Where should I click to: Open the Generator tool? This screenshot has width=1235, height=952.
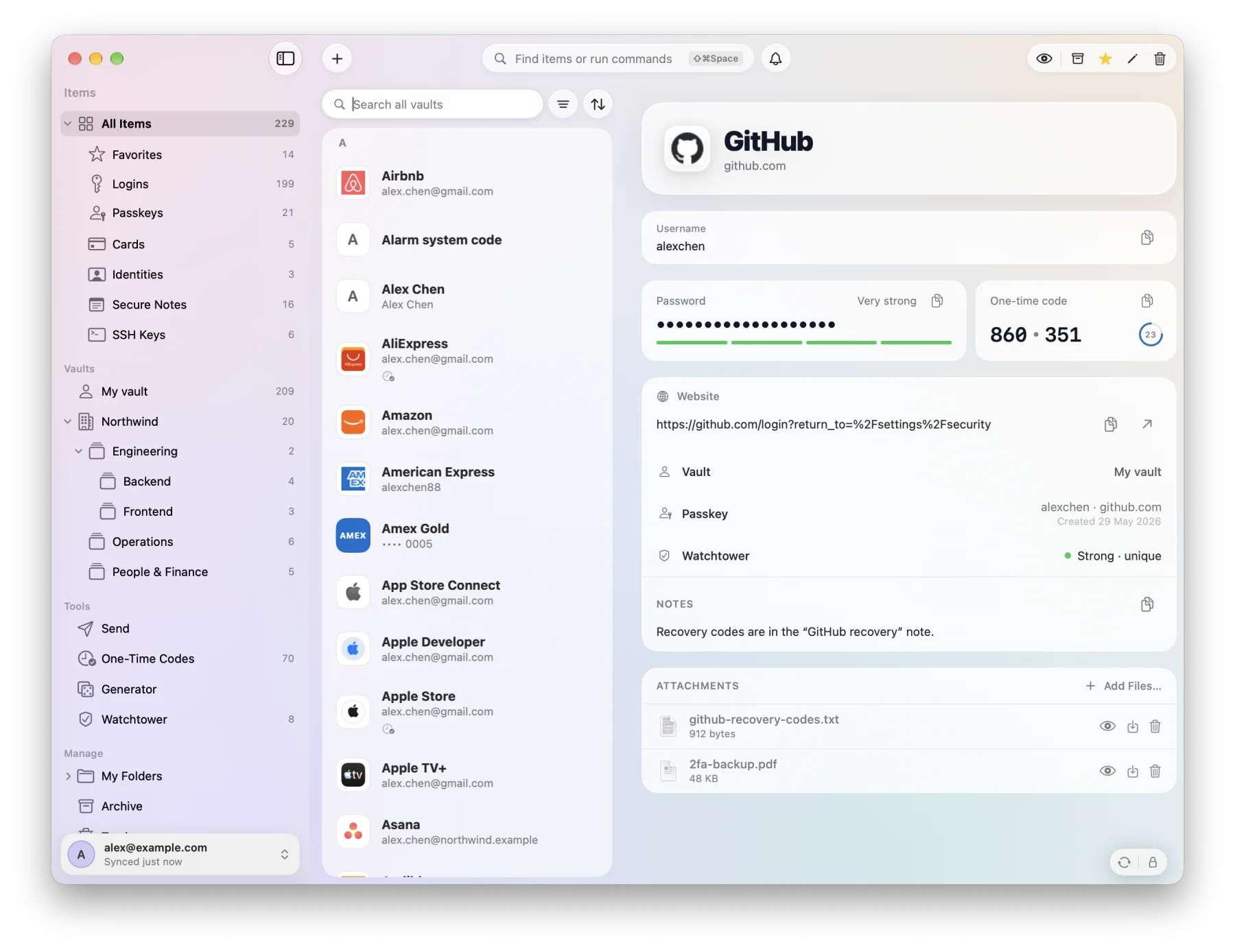coord(180,689)
